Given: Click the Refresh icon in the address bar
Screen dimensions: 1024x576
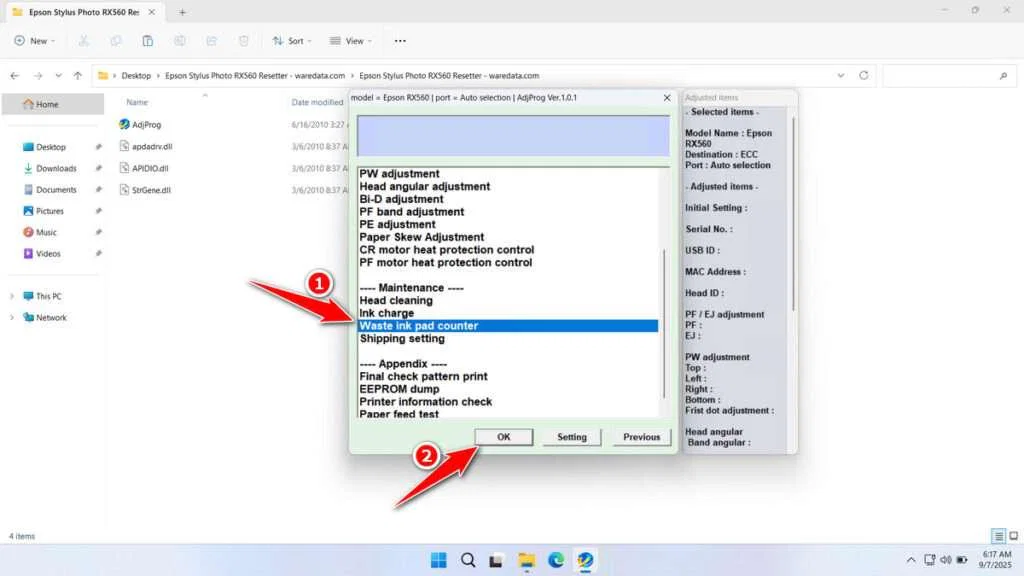Looking at the screenshot, I should (x=862, y=75).
